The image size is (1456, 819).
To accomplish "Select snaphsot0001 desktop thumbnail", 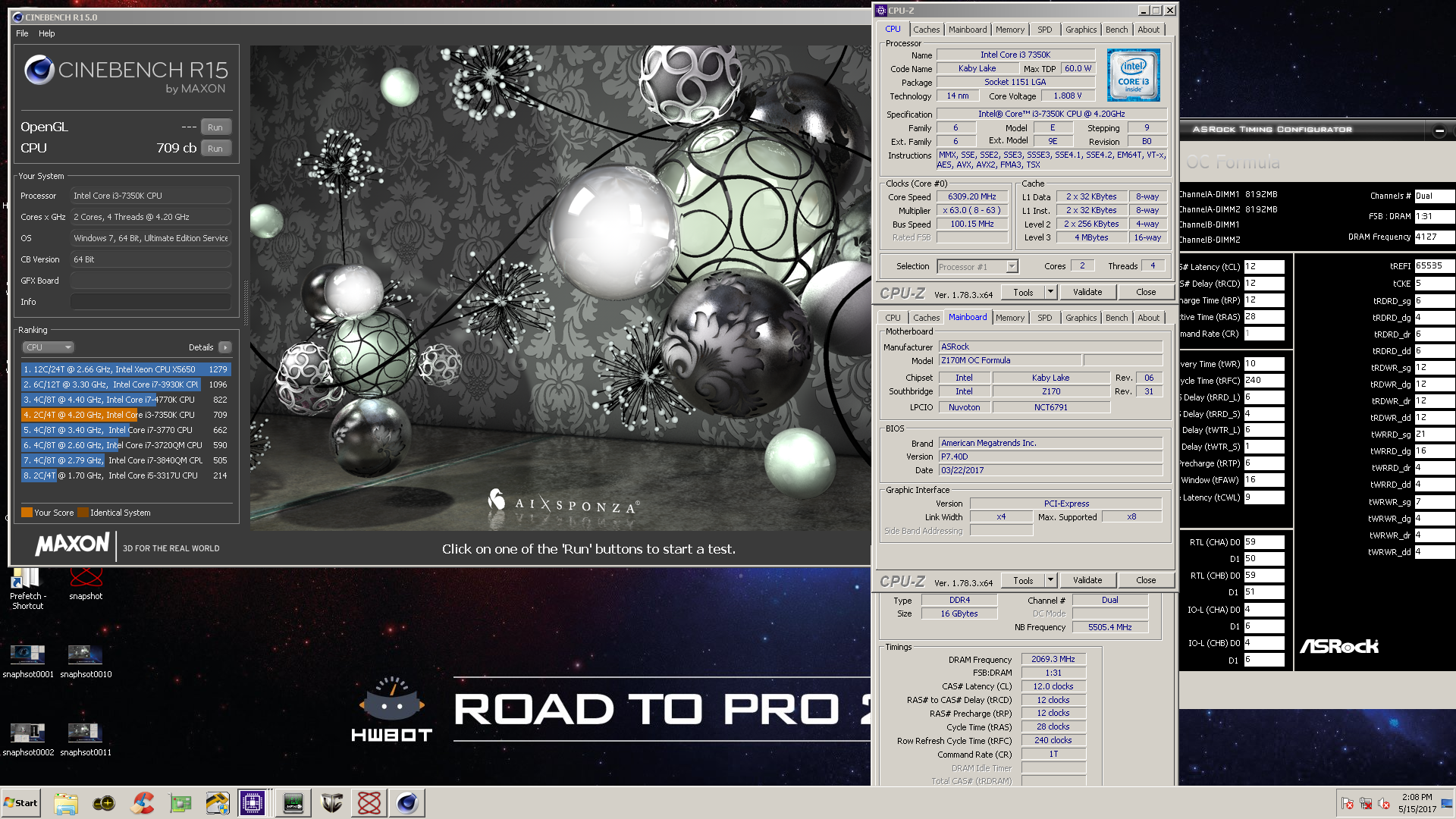I will (x=28, y=661).
